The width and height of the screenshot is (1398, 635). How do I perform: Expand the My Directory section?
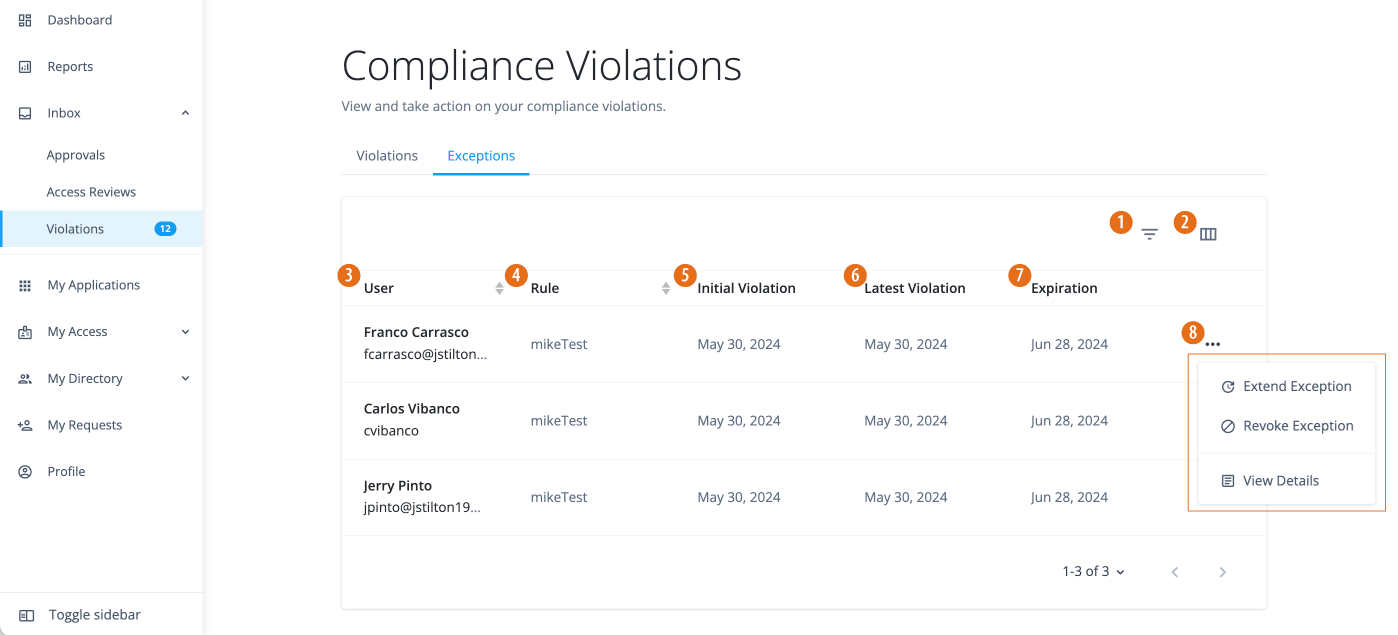click(x=185, y=378)
